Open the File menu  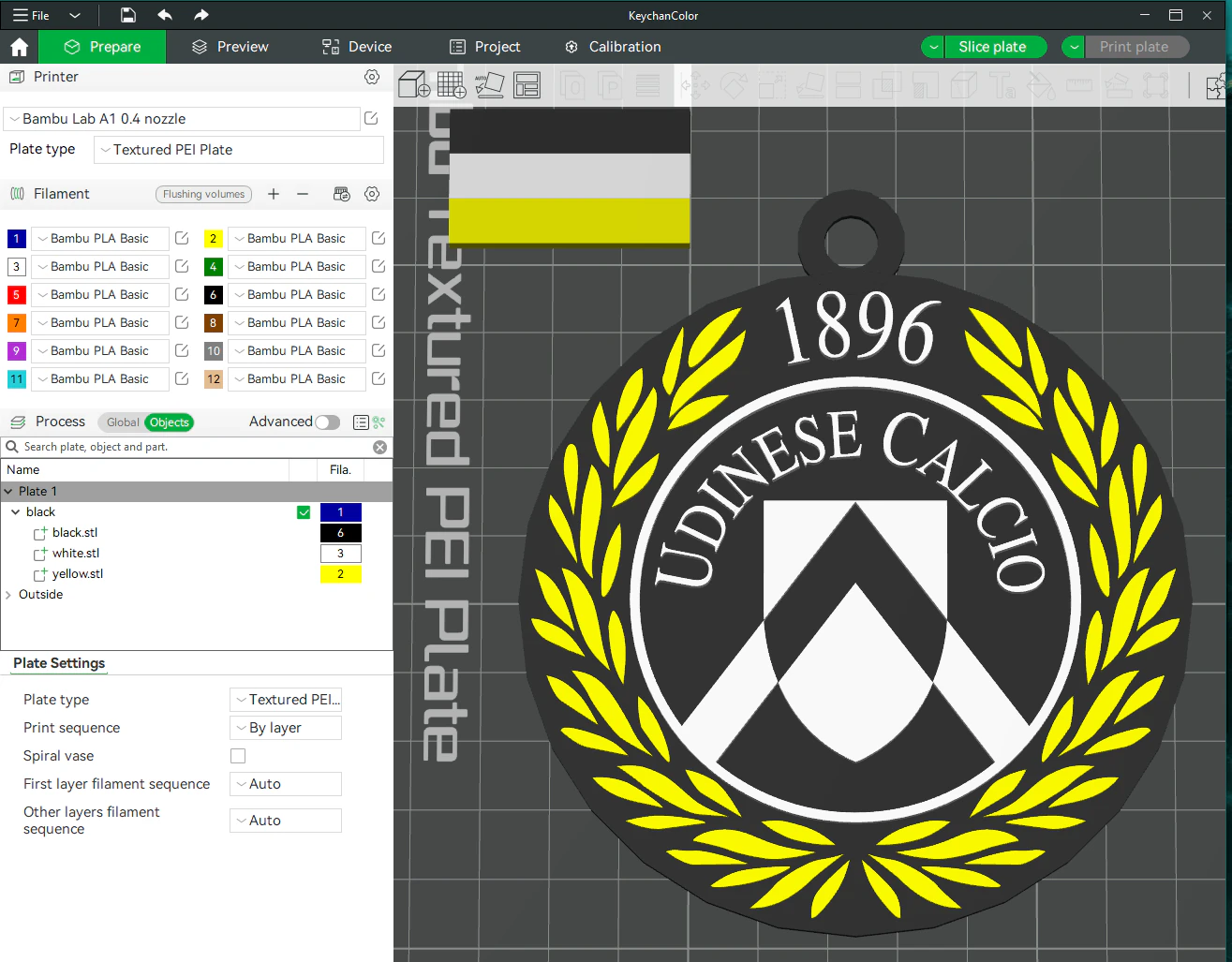pyautogui.click(x=31, y=15)
